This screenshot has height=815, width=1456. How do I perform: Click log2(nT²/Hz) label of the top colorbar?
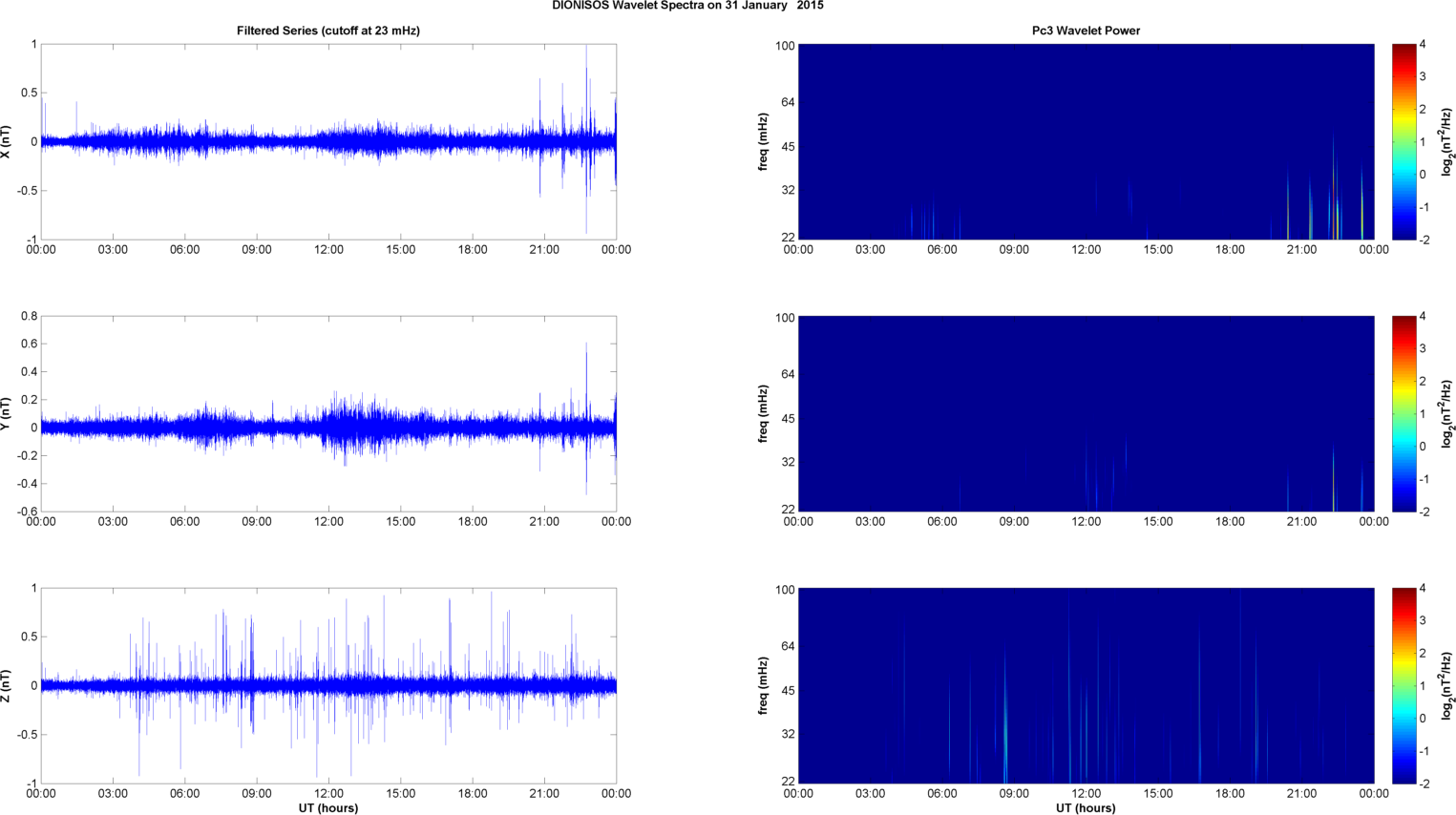(x=1447, y=141)
